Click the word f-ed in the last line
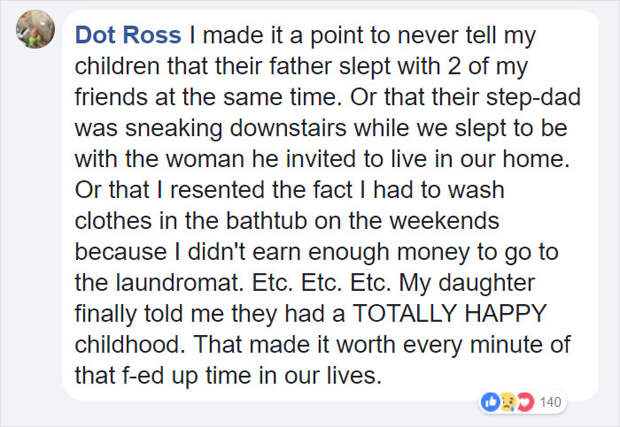The height and width of the screenshot is (427, 620). click(143, 375)
